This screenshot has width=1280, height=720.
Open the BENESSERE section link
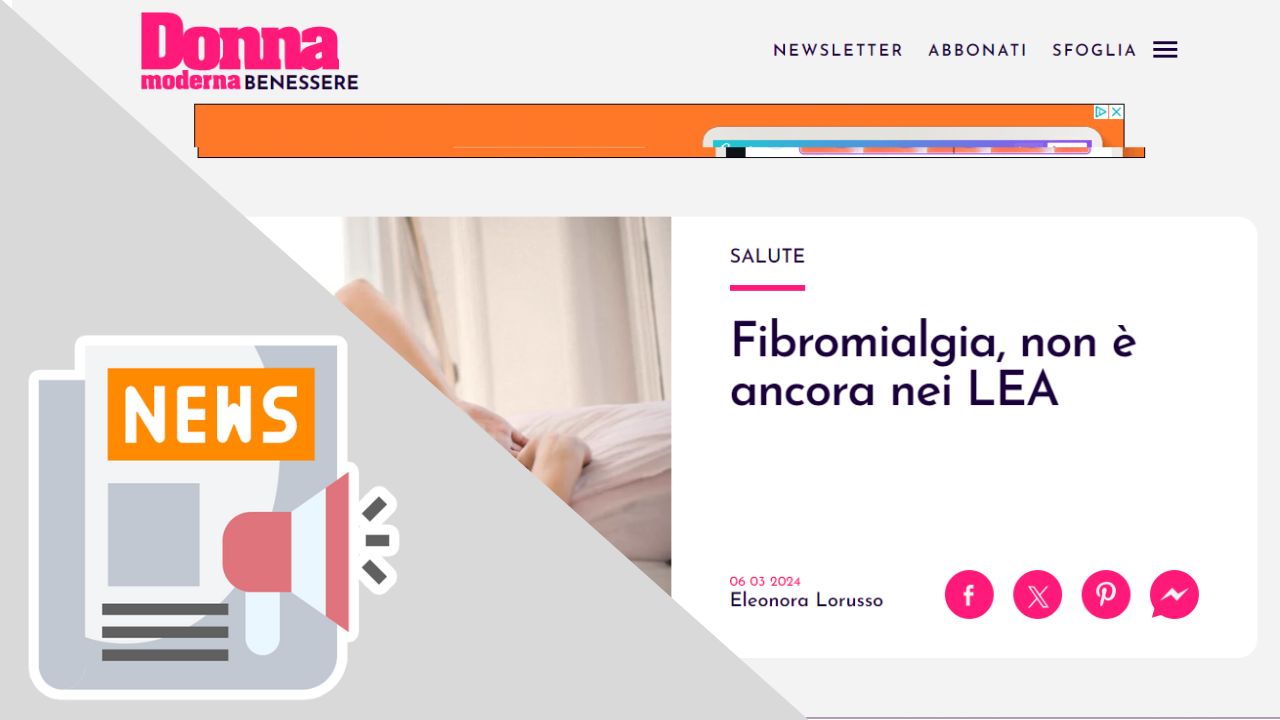coord(301,82)
